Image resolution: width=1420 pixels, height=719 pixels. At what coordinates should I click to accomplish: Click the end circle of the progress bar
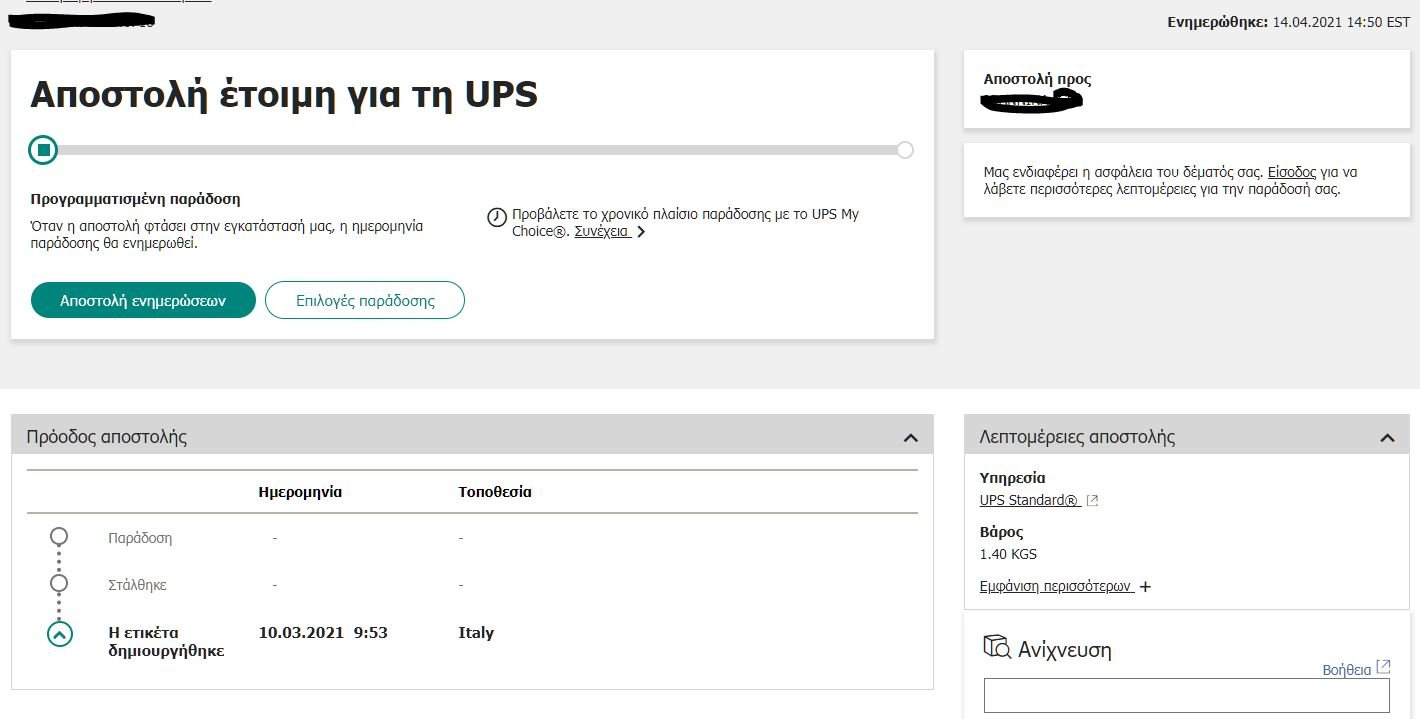pos(905,150)
